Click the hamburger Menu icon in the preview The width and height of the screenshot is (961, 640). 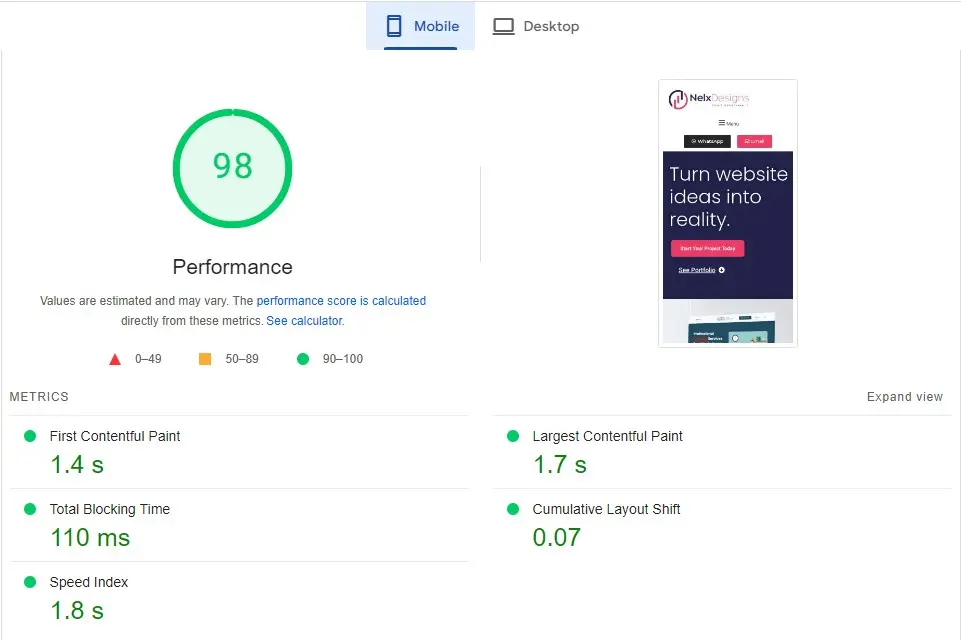pos(722,122)
